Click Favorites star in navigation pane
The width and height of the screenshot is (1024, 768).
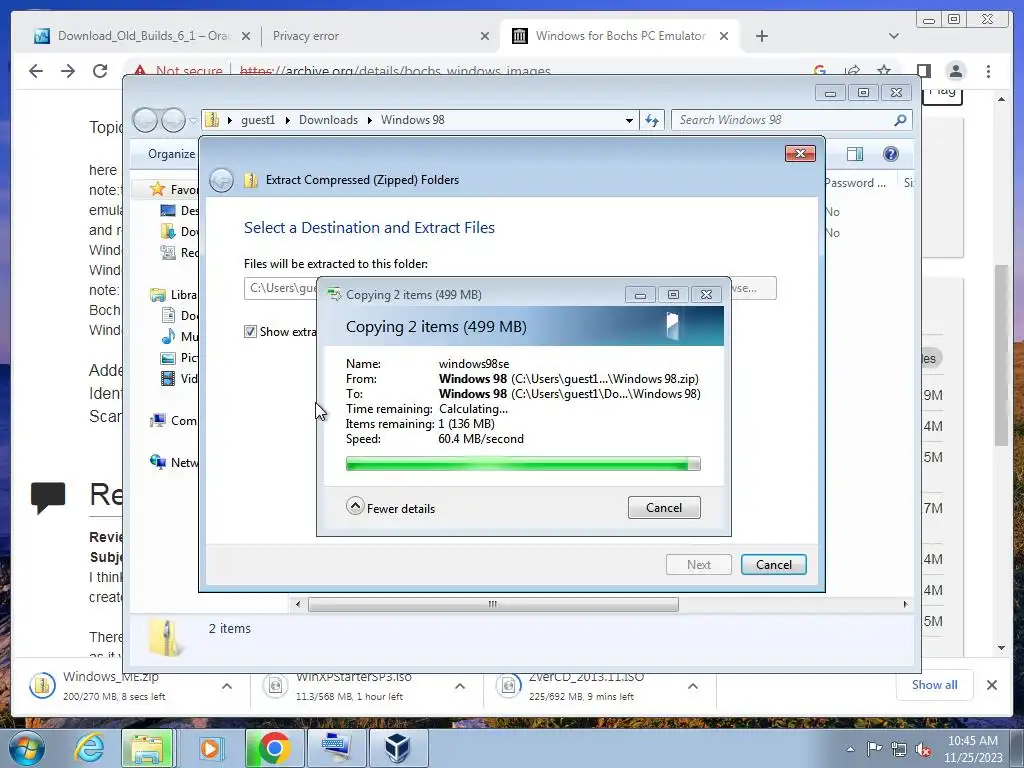point(157,189)
